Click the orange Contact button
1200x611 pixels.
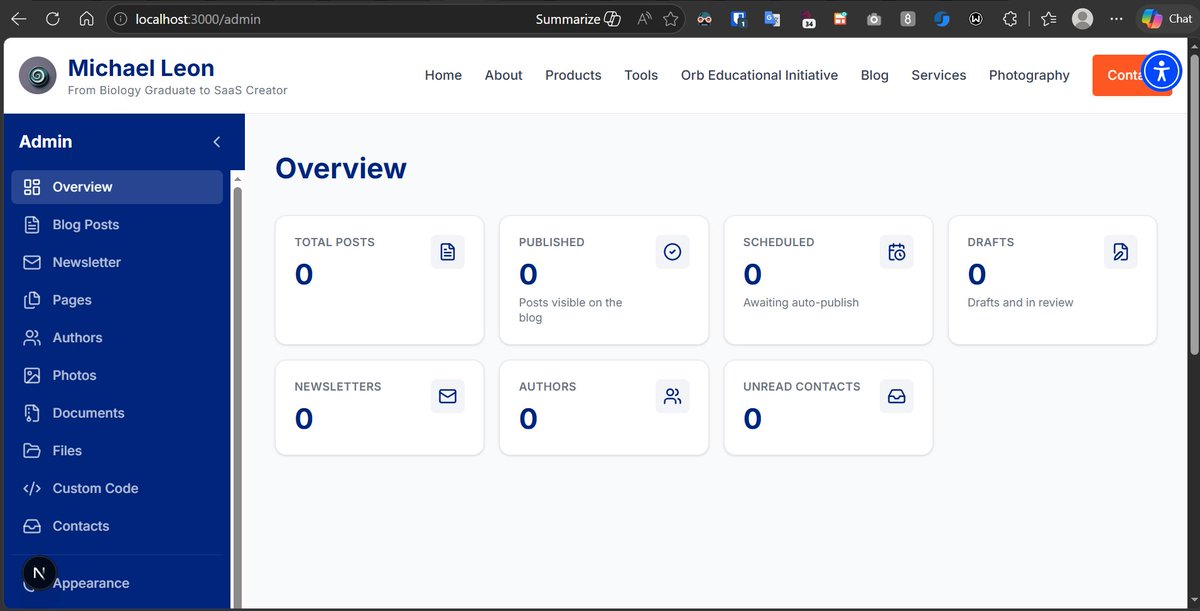[1132, 75]
